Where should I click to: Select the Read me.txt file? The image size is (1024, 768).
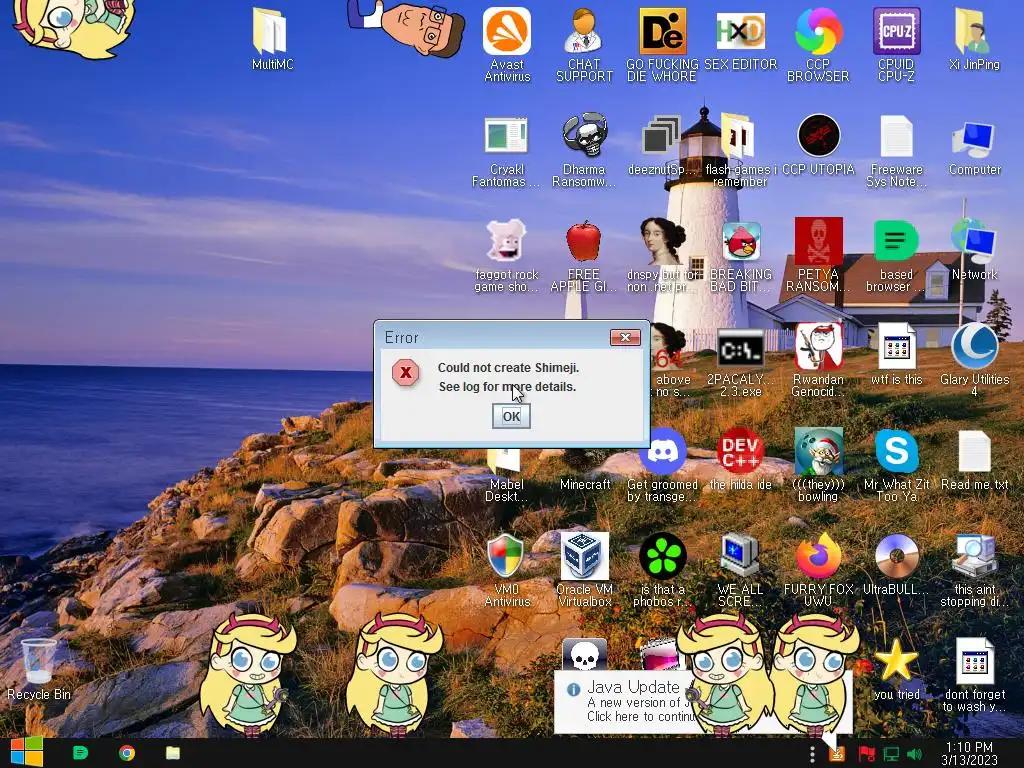coord(974,460)
